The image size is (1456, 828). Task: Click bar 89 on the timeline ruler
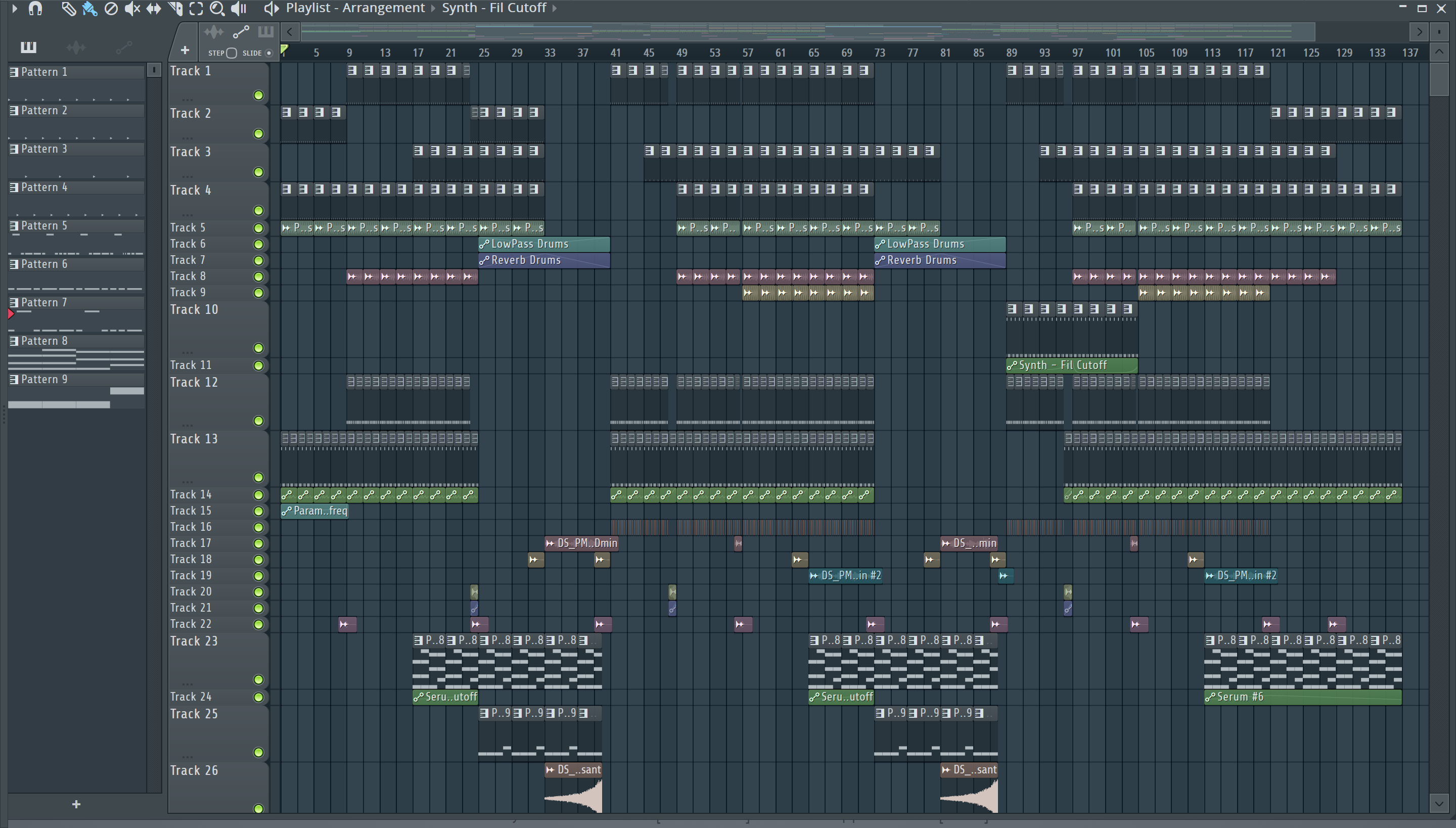(x=1011, y=53)
